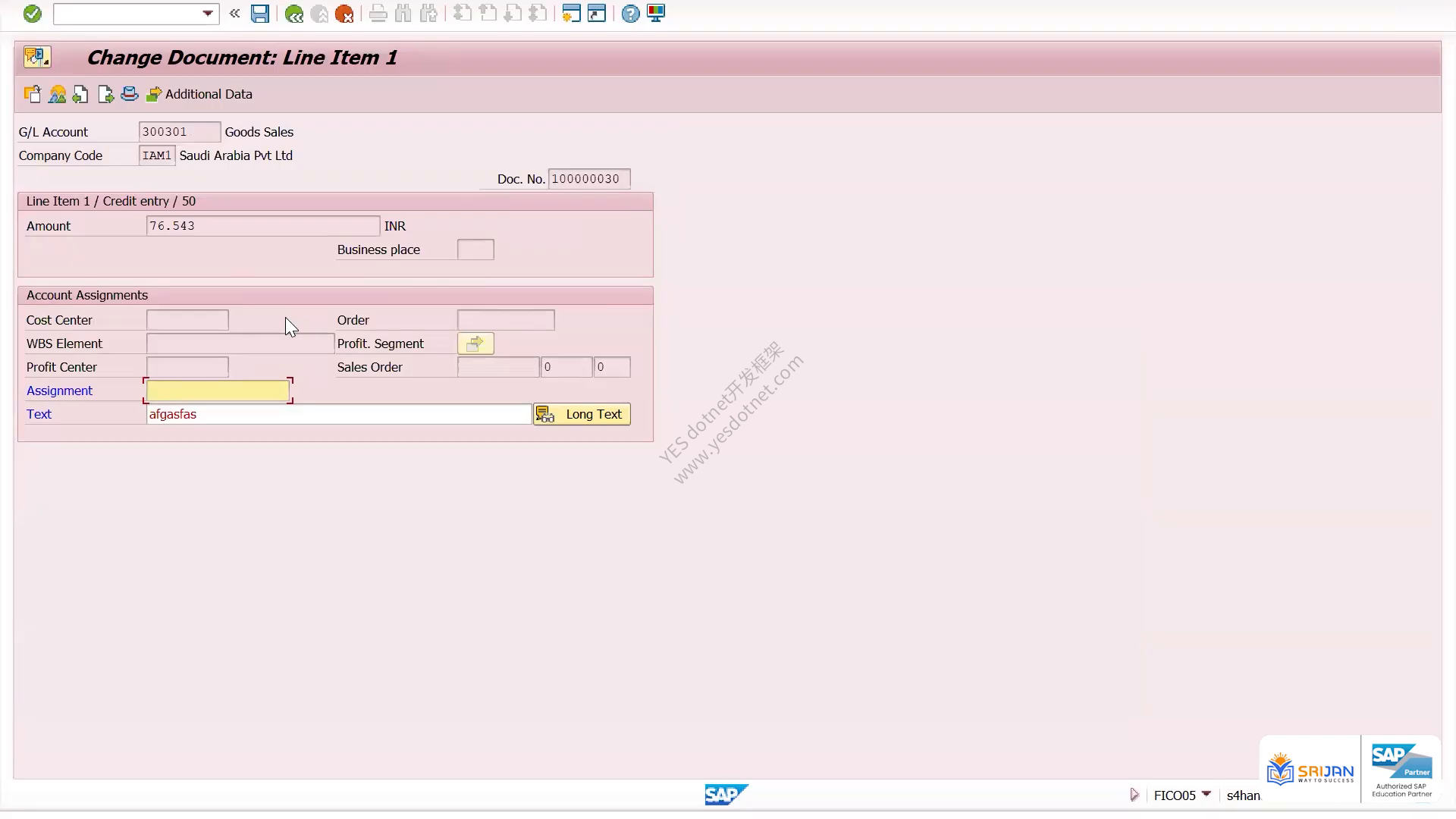Click the blue printer-like icon in application toolbar
The width and height of the screenshot is (1456, 819).
pos(130,94)
